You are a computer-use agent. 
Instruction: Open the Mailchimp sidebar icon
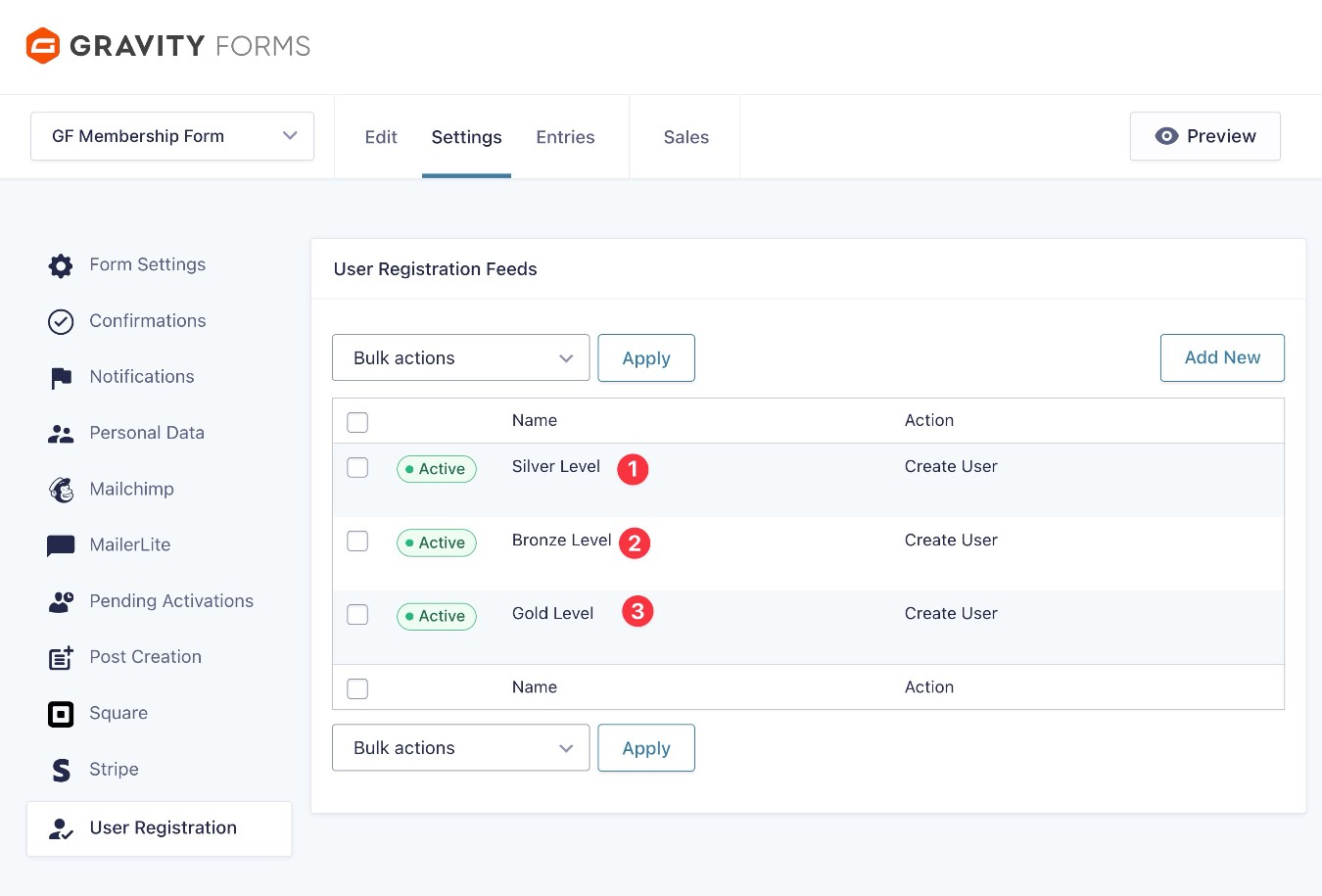pos(61,490)
